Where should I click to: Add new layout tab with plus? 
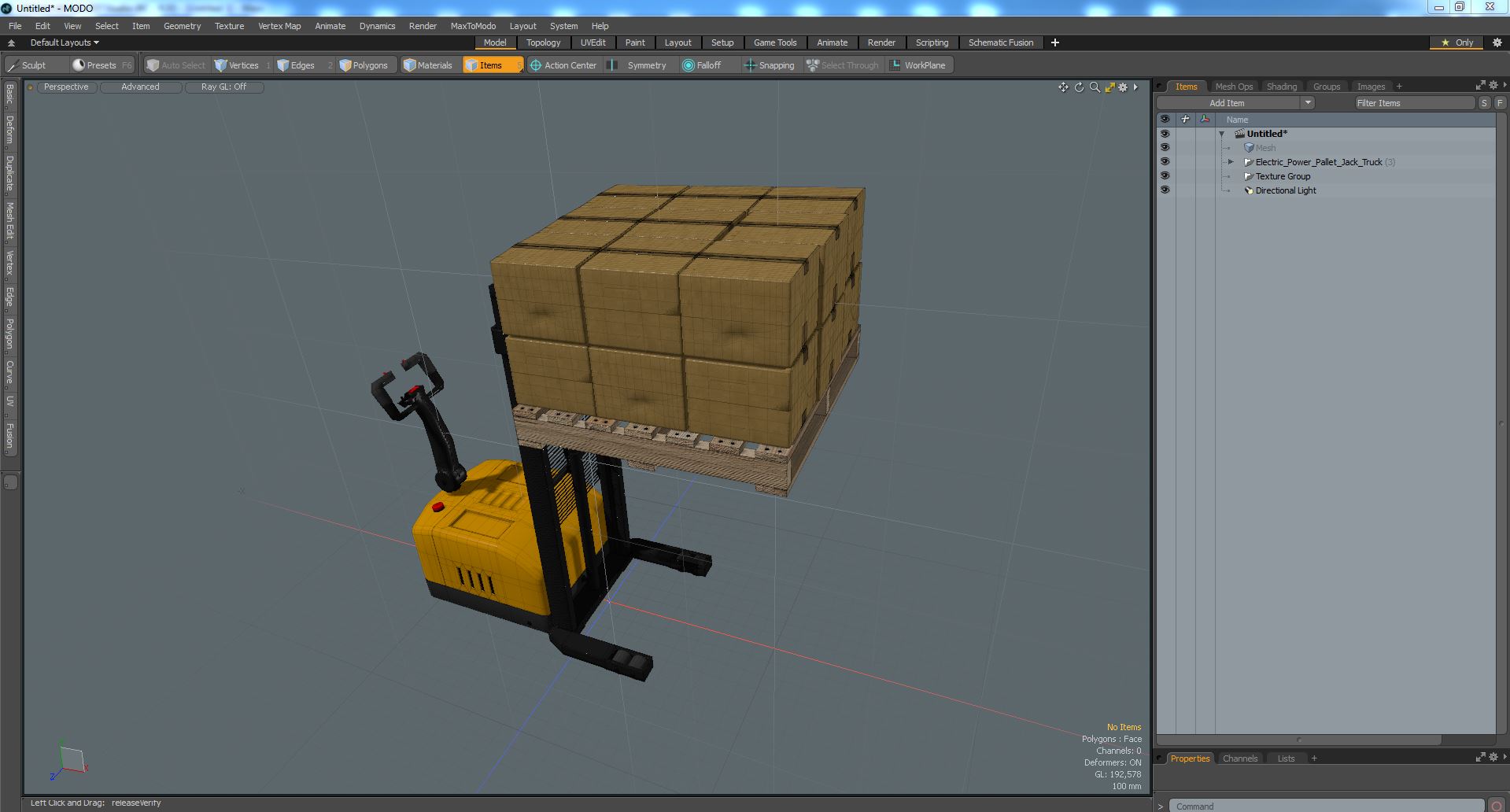pyautogui.click(x=1055, y=42)
